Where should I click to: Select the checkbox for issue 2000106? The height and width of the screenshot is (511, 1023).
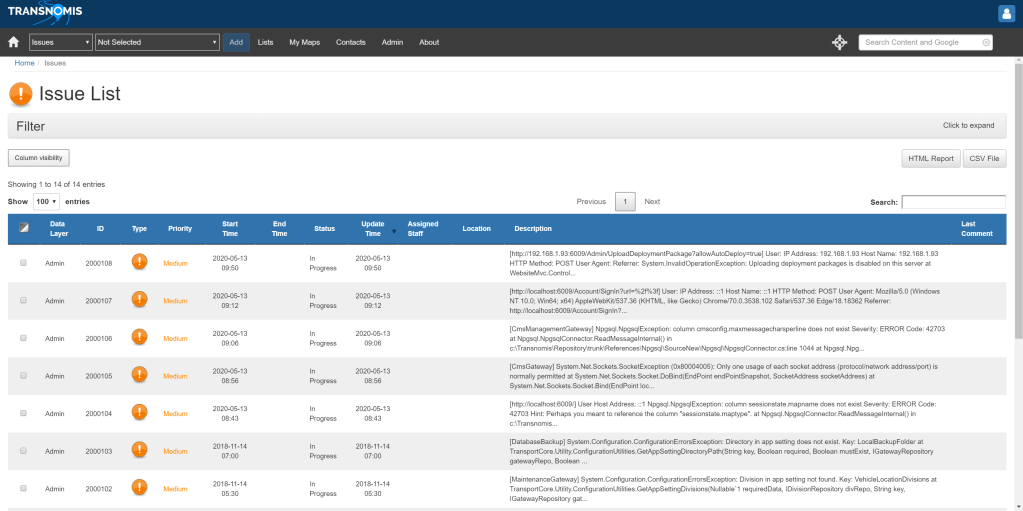click(24, 338)
